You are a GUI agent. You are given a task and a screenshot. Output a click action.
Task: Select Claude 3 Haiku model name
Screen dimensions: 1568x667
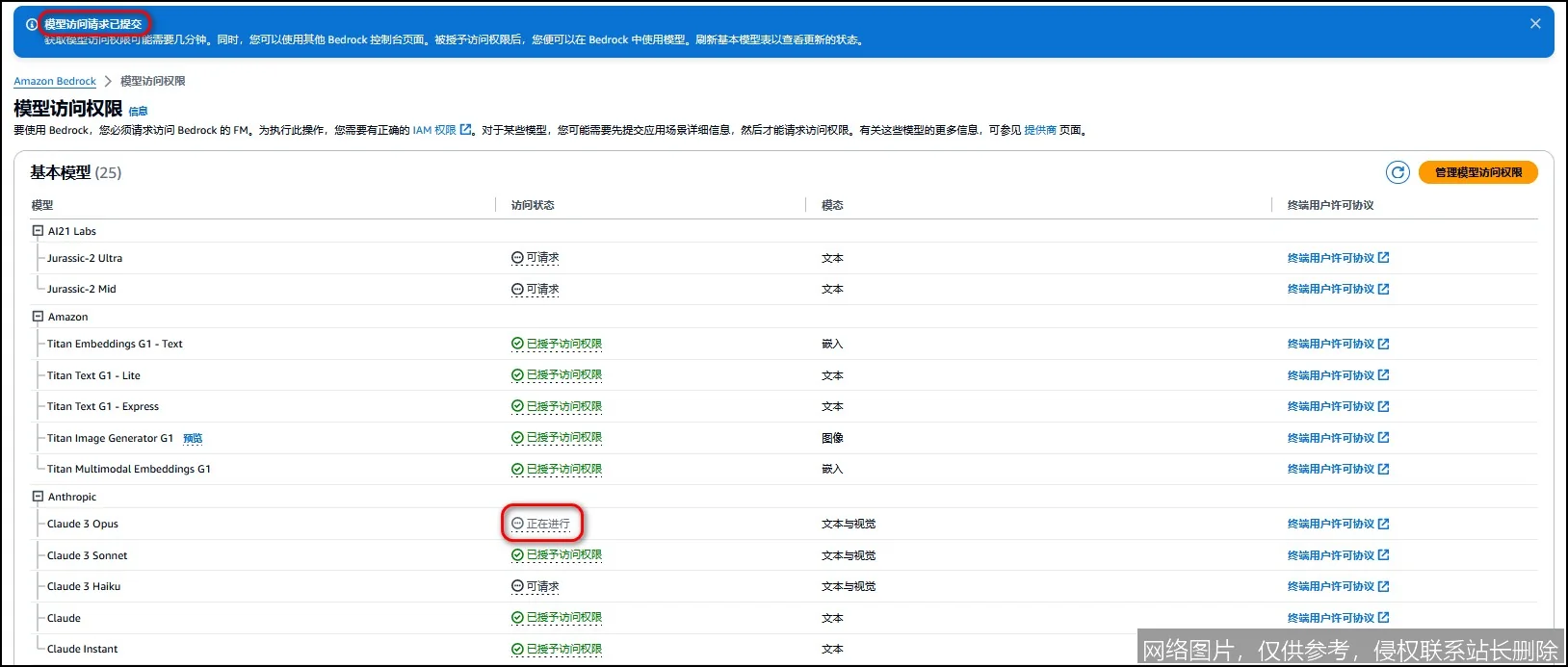pos(84,586)
